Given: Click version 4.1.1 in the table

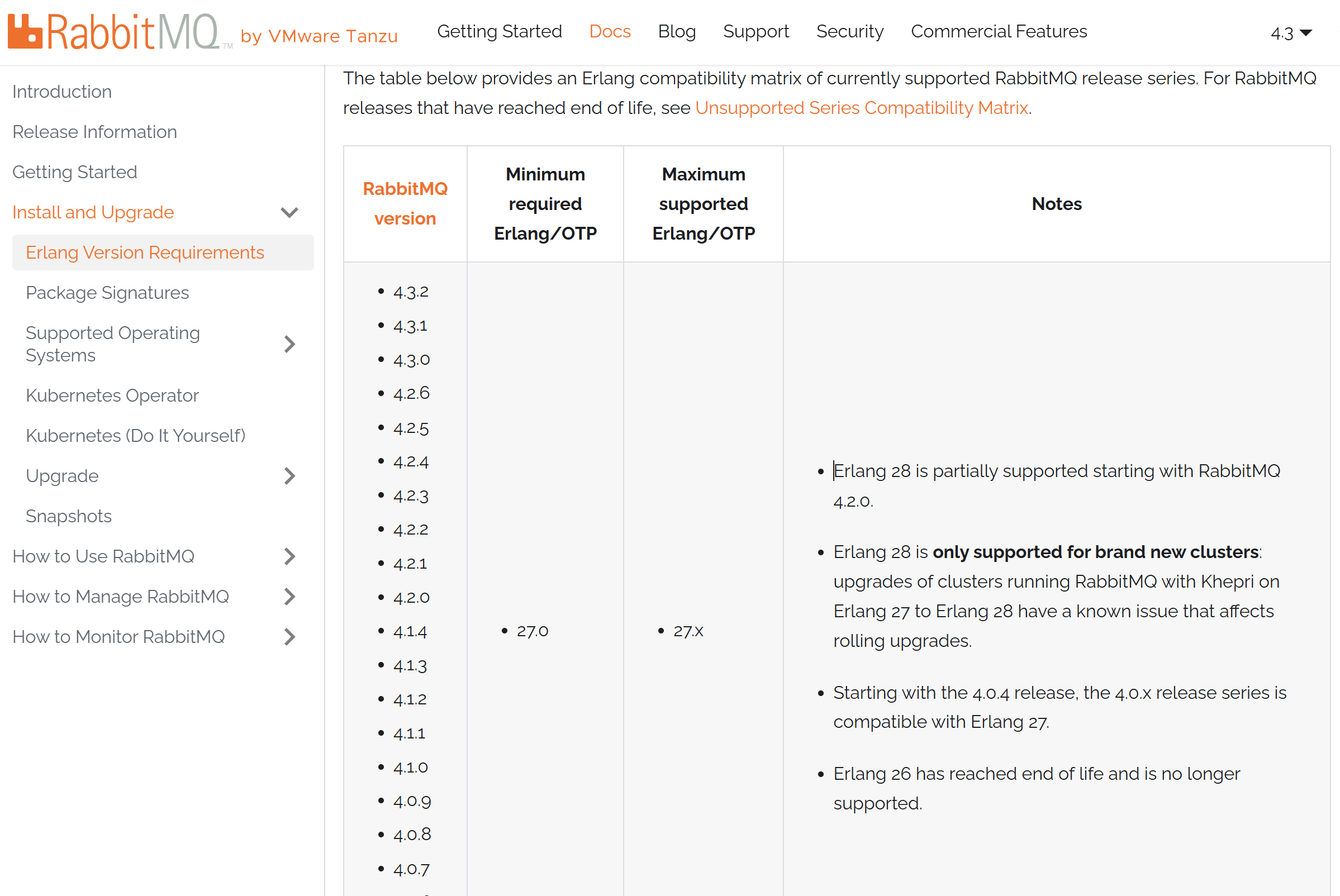Looking at the screenshot, I should 409,733.
